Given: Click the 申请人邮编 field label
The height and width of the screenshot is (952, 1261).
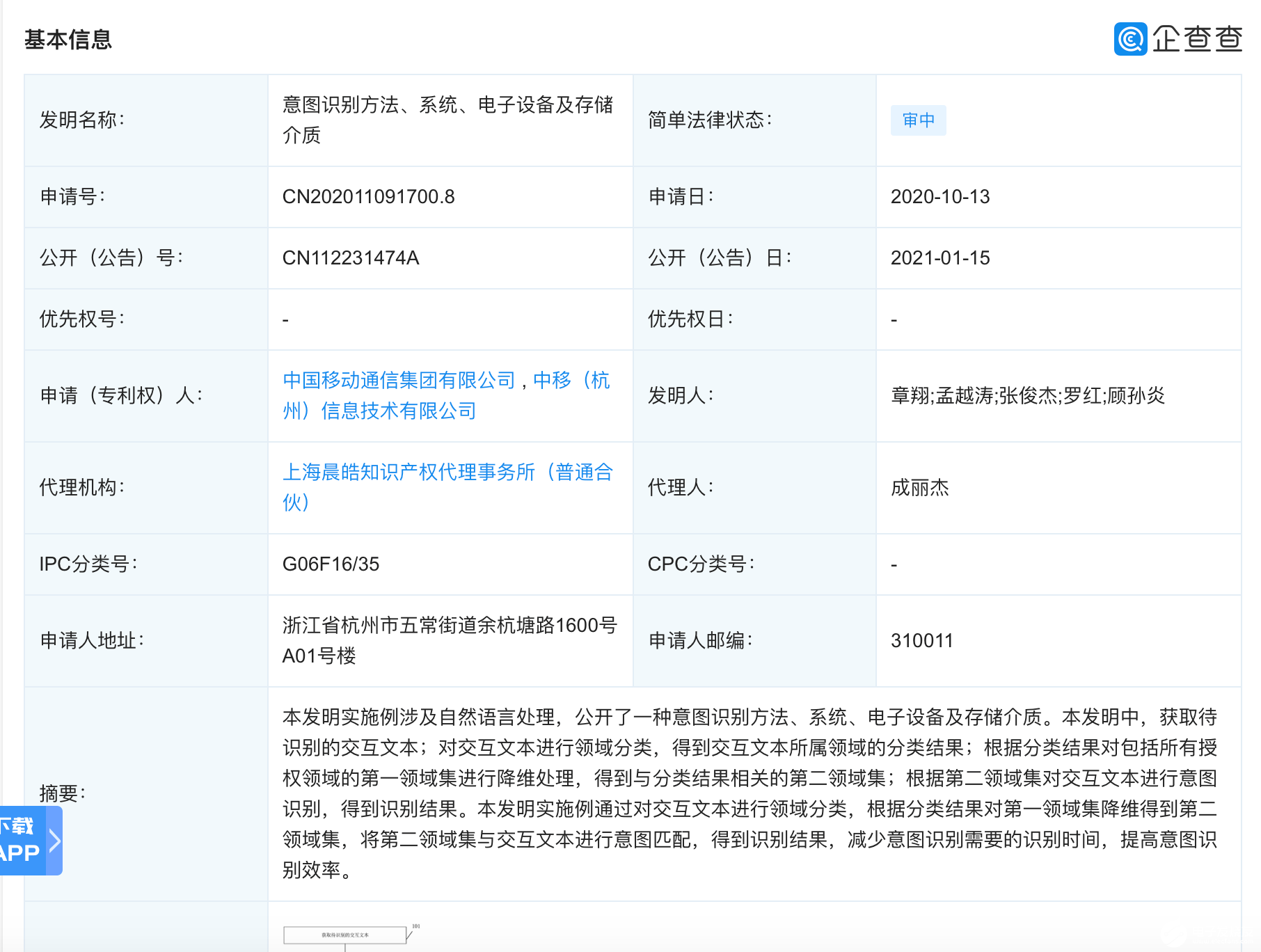Looking at the screenshot, I should coord(700,641).
